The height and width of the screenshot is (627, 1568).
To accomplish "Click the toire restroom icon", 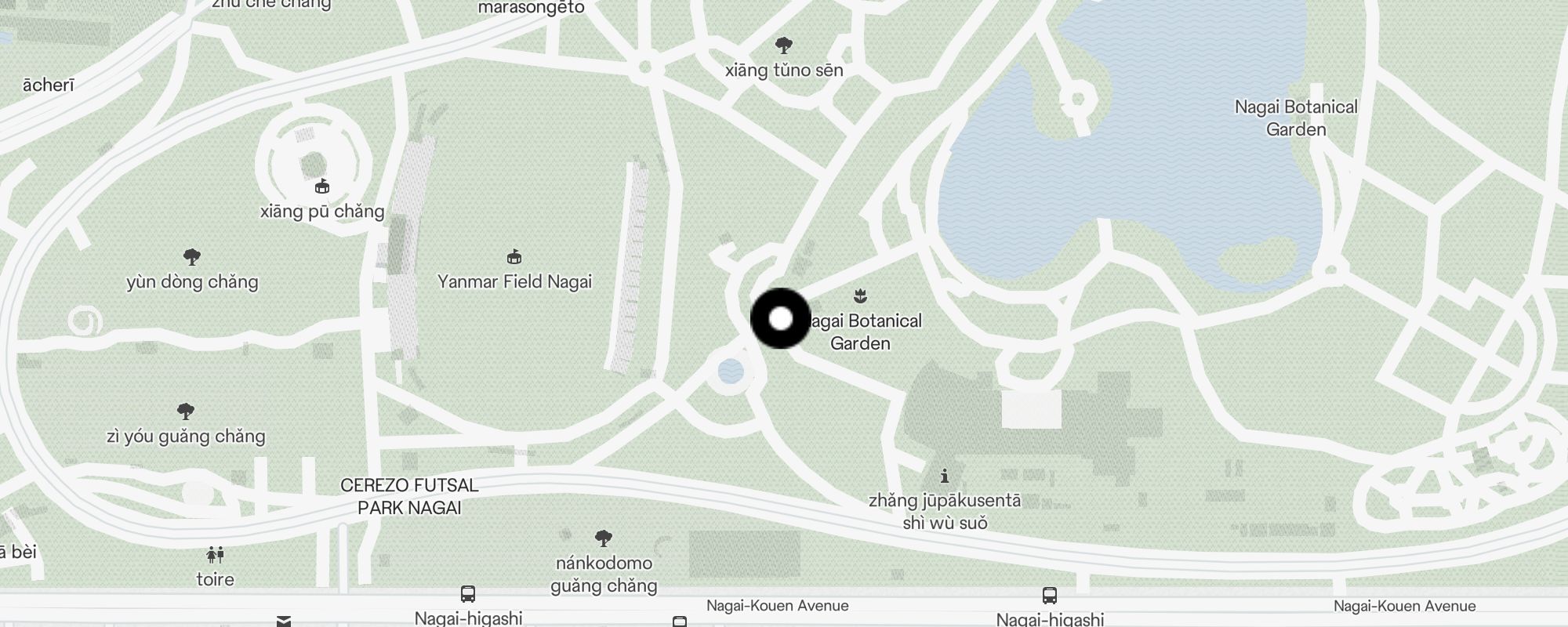I will click(x=216, y=555).
